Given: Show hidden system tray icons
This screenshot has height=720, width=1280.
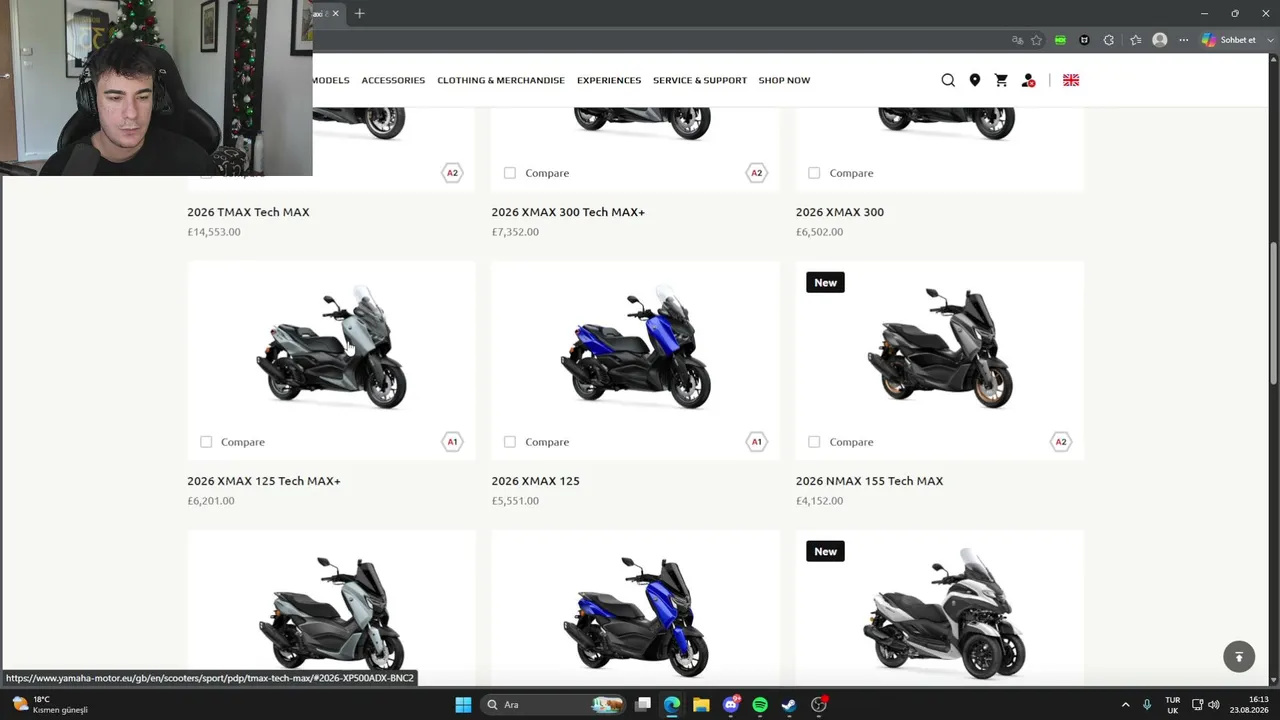Looking at the screenshot, I should [1125, 705].
